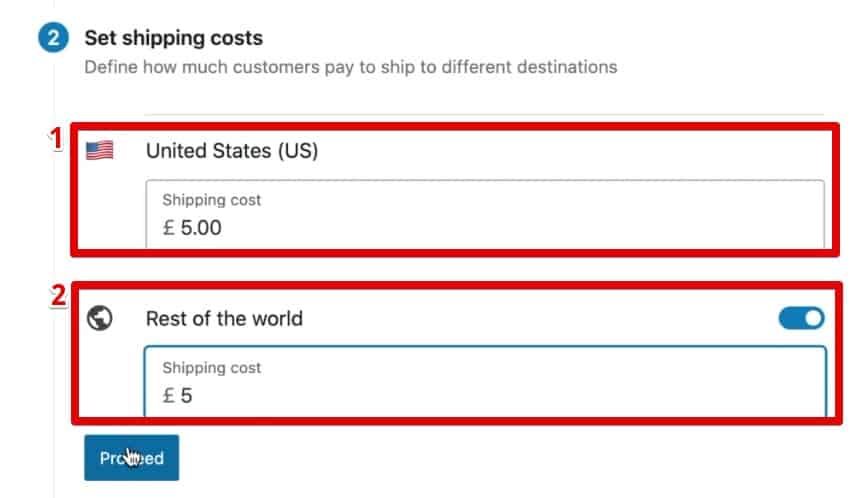
Task: Click the step 2 circle badge
Action: point(53,38)
